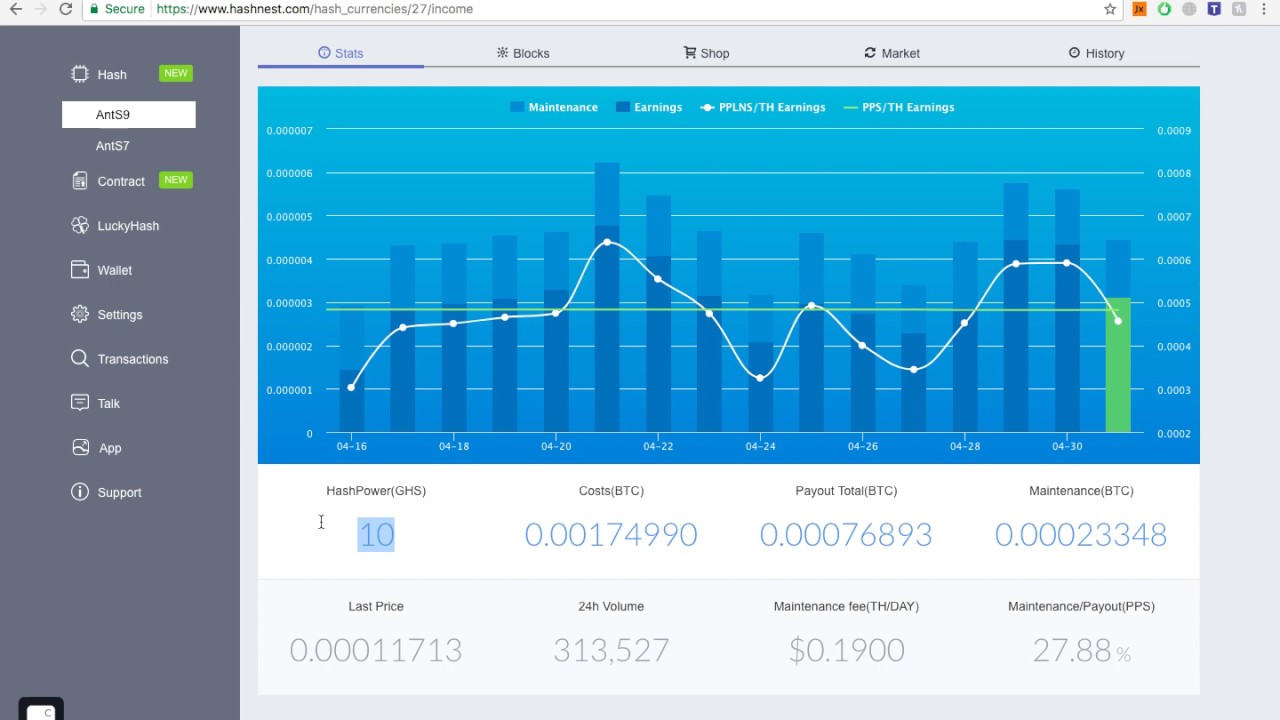1280x720 pixels.
Task: Click the History clock icon
Action: coord(1074,52)
